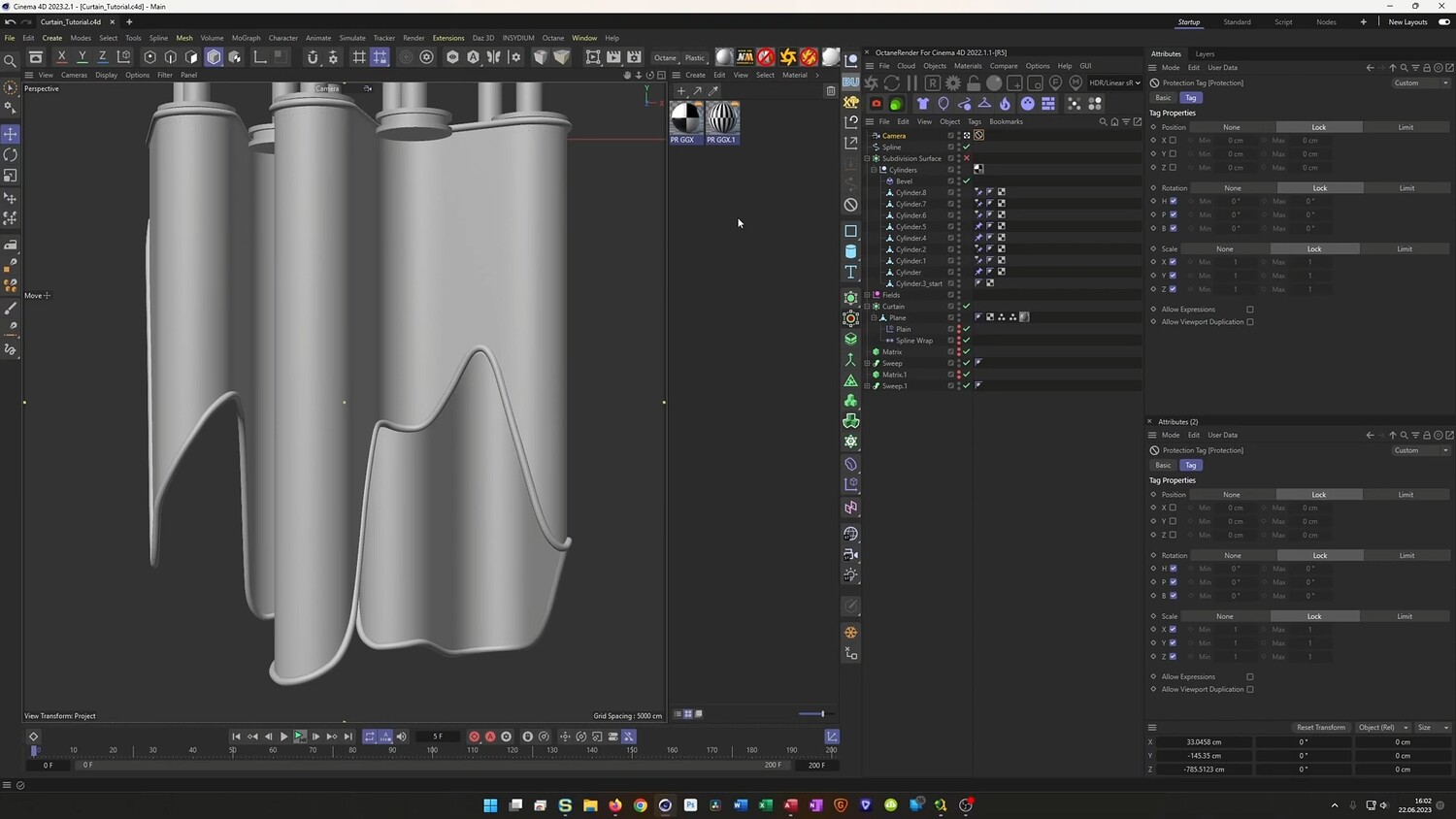Click the record active objects button
The image size is (1456, 819).
point(474,737)
